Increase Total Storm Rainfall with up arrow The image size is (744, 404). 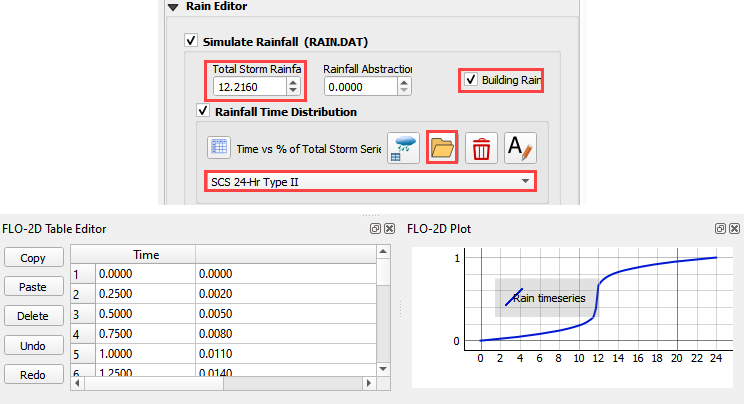pos(292,83)
